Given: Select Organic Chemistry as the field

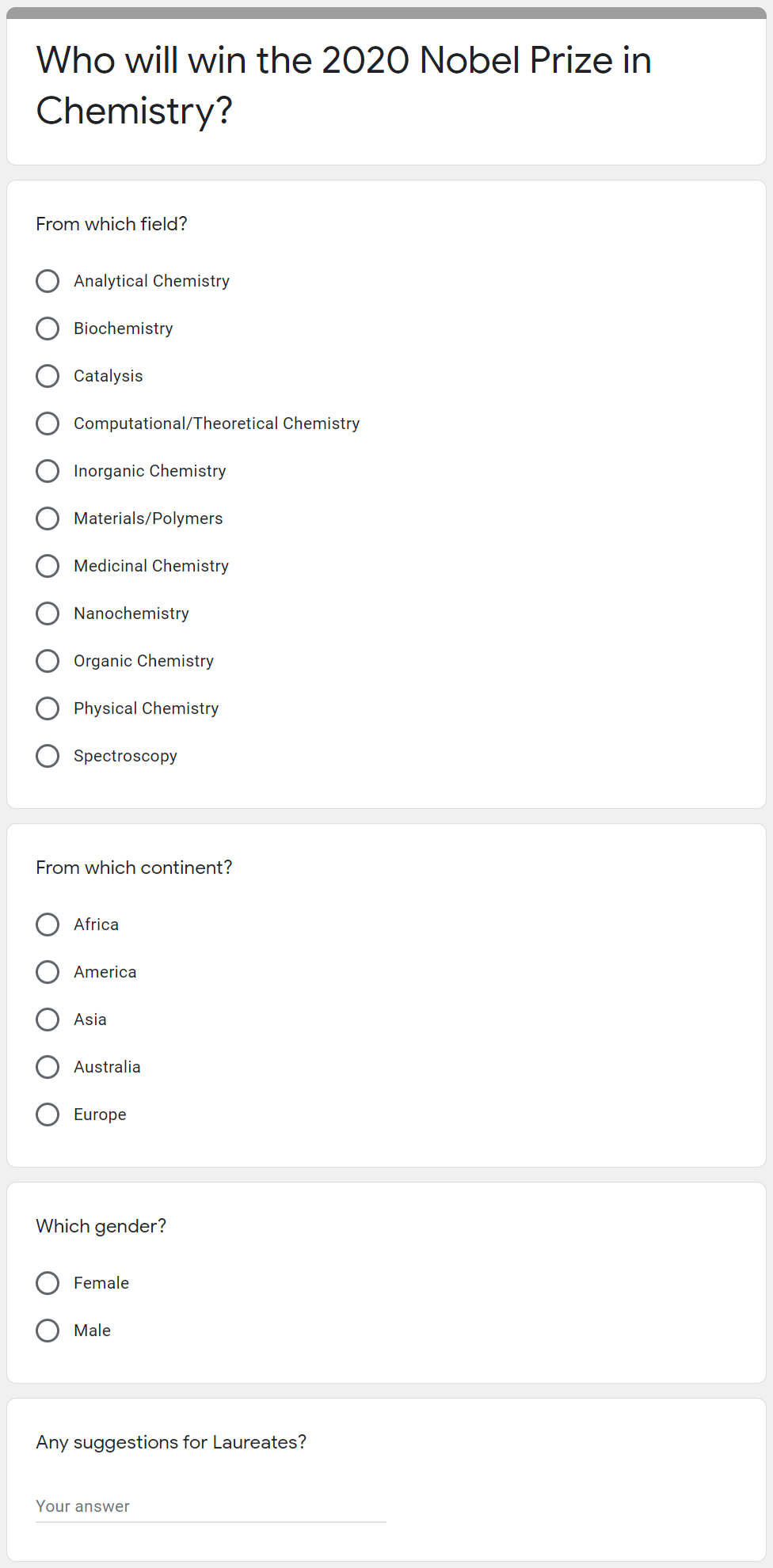Looking at the screenshot, I should tap(48, 661).
